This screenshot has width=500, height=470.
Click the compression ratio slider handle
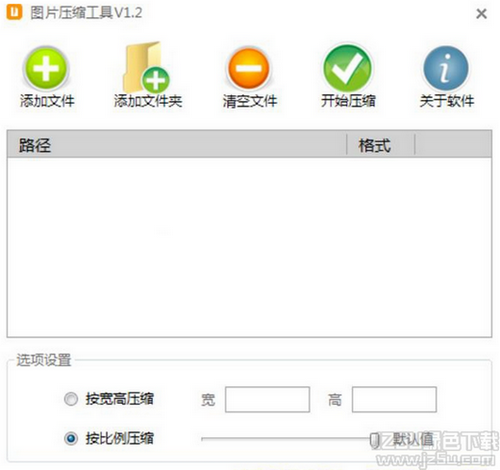click(x=375, y=440)
